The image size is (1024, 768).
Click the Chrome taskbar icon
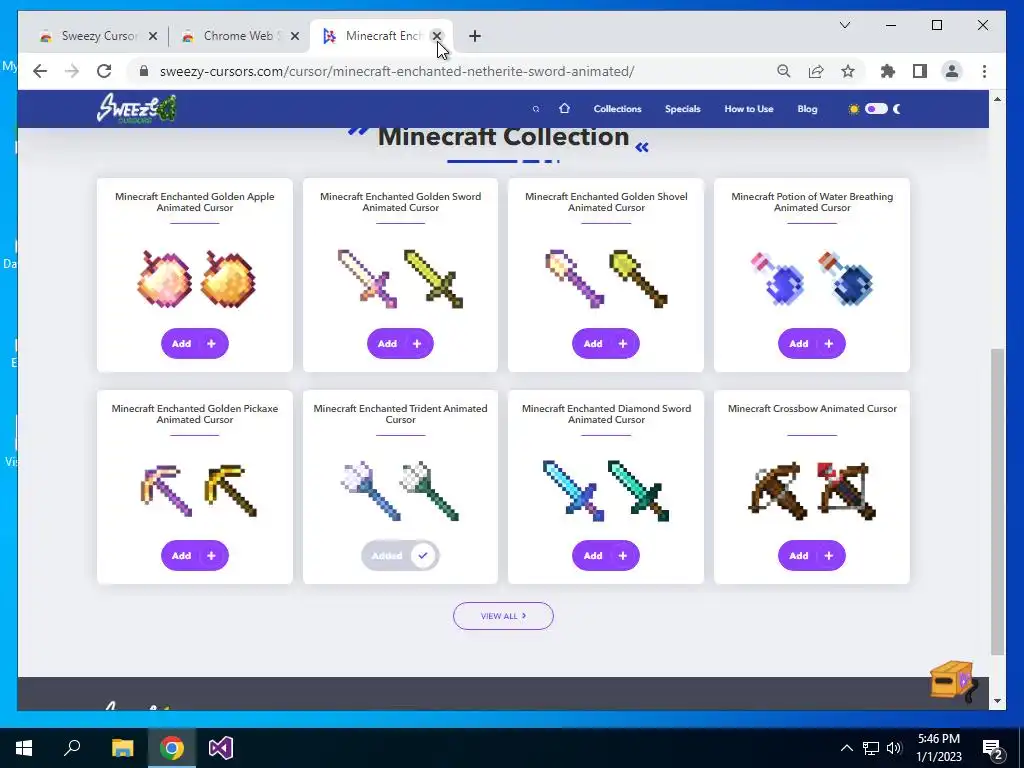click(172, 748)
